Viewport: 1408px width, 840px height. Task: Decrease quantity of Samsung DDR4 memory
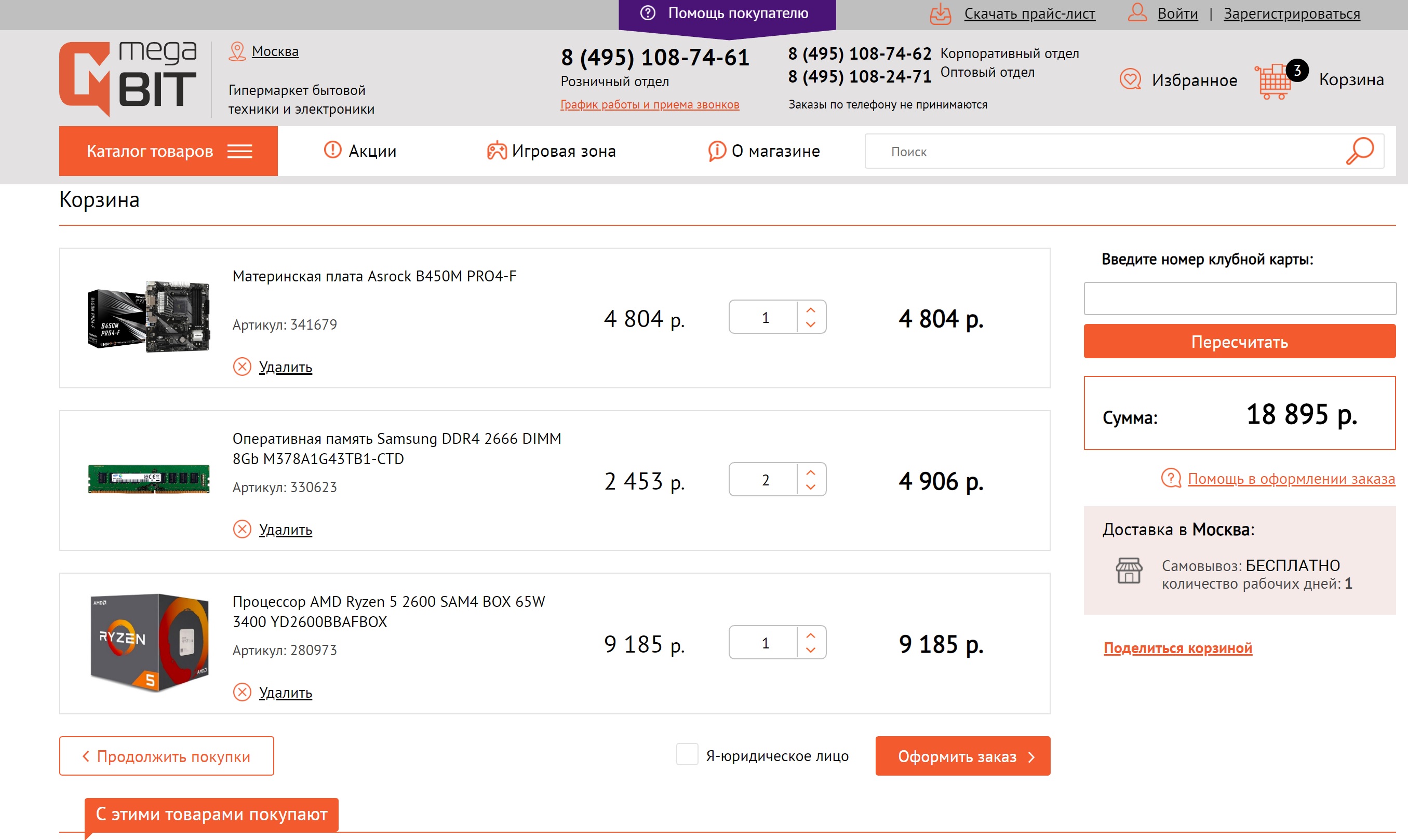pos(811,487)
